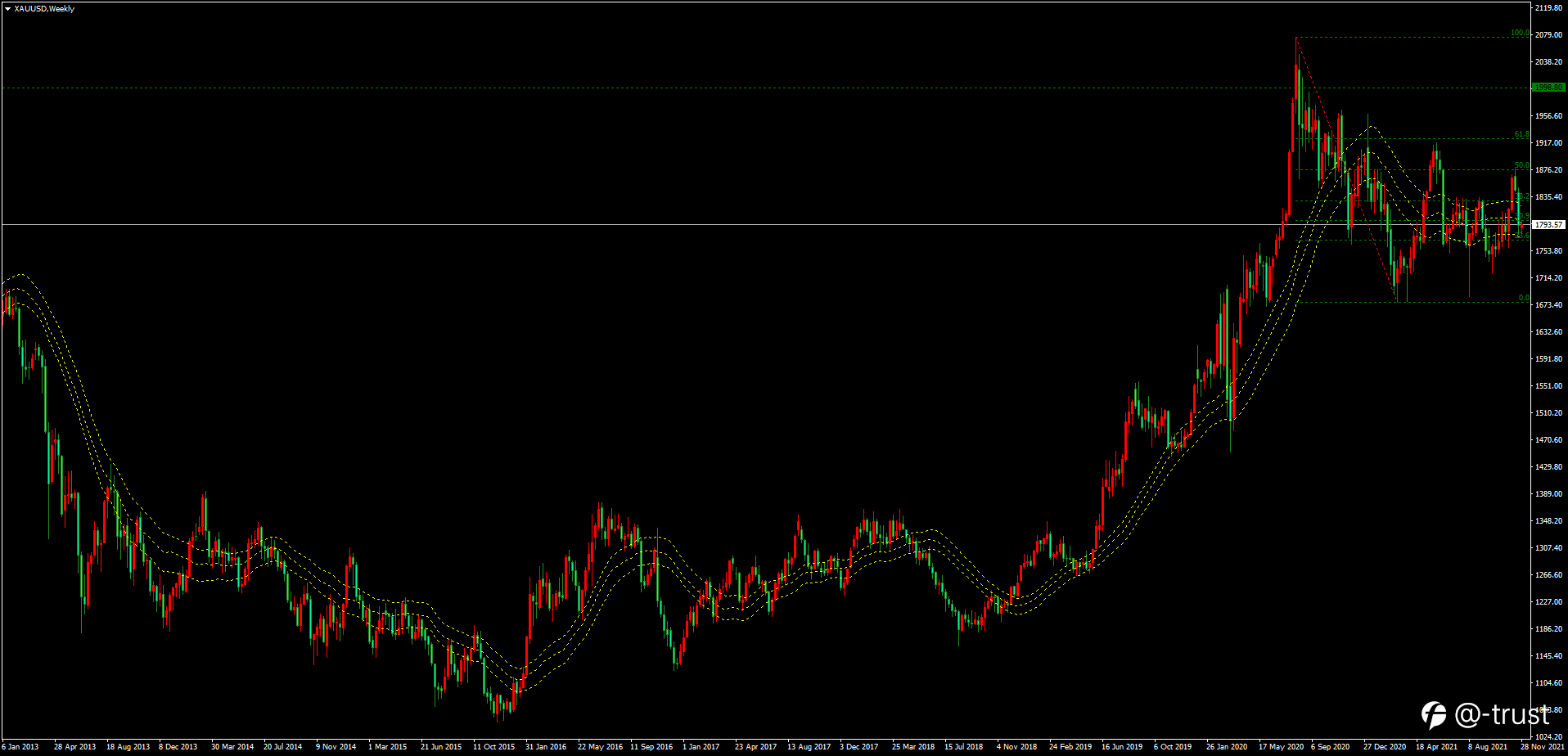
Task: Click the 1307.40 price axis value
Action: (1550, 548)
